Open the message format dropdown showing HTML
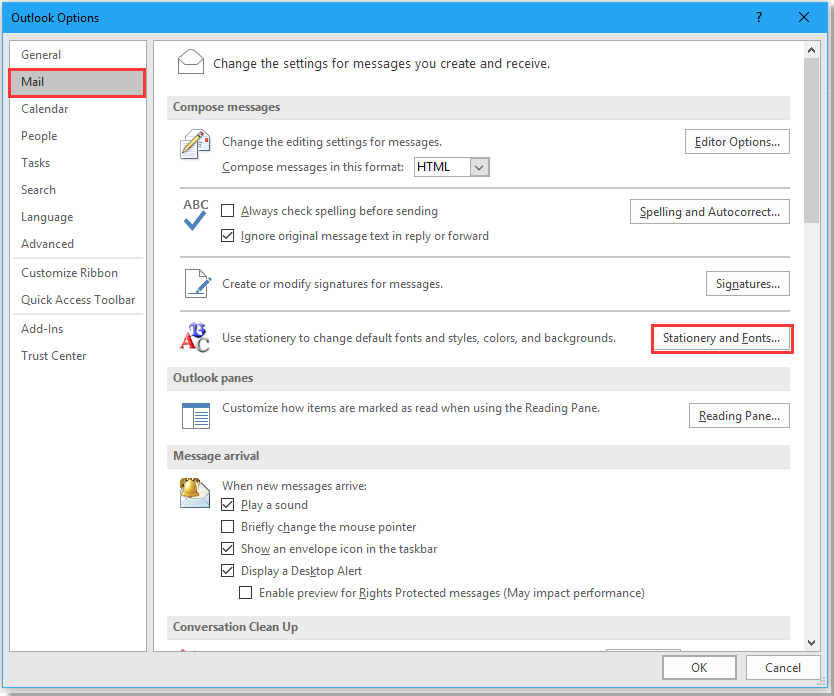834x696 pixels. click(x=481, y=167)
